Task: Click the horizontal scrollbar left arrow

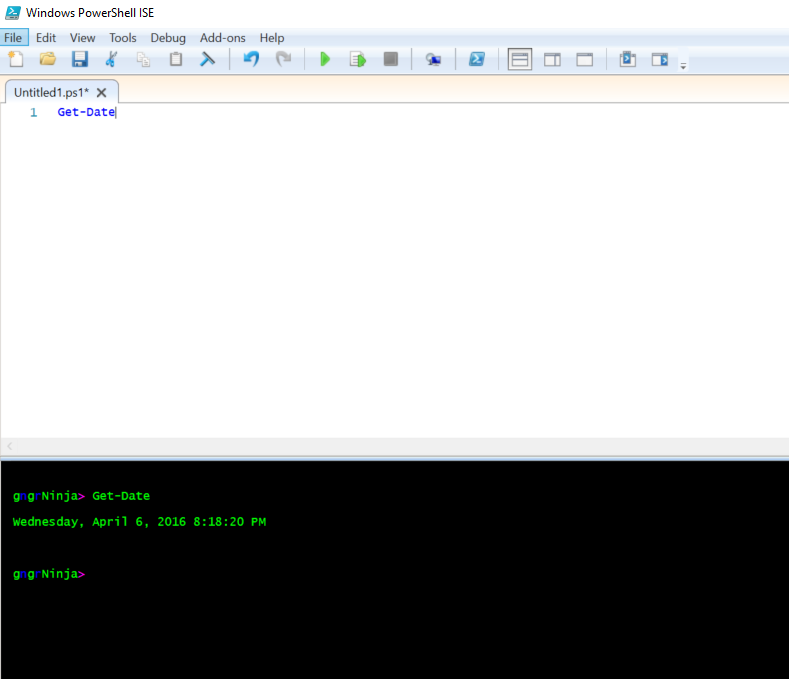Action: pyautogui.click(x=10, y=446)
